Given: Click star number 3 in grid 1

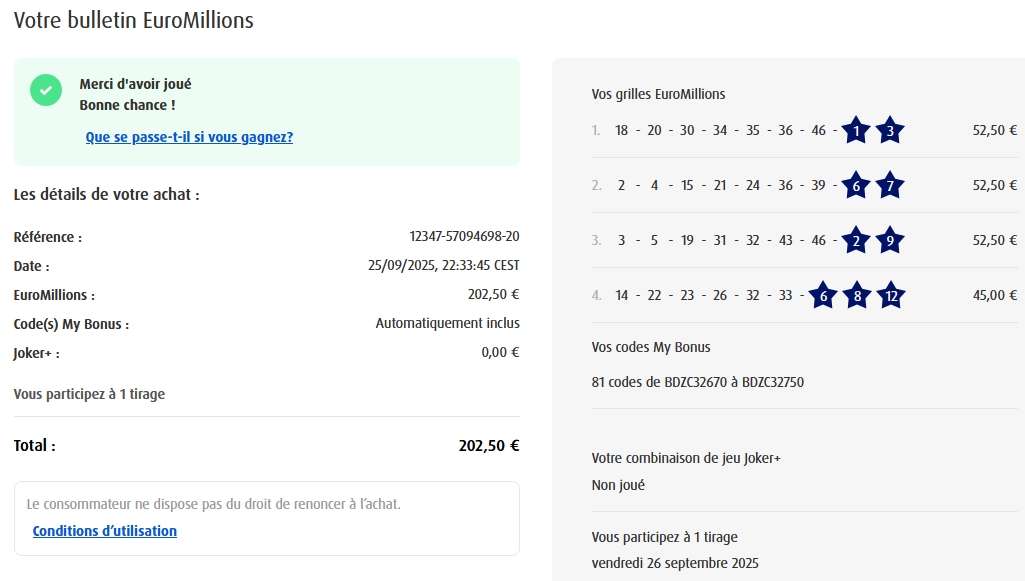Looking at the screenshot, I should [890, 130].
